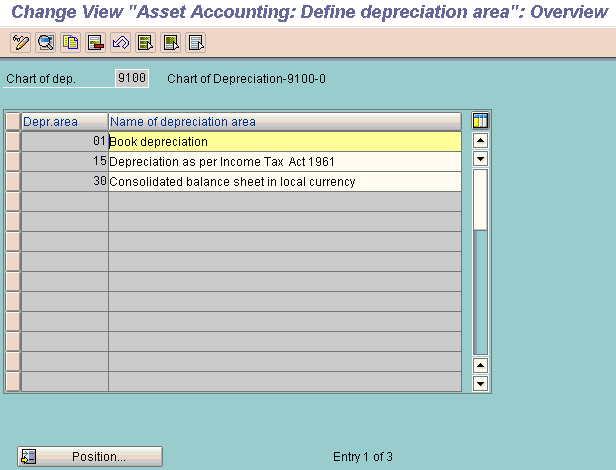Open table settings icon beside column headers
616x470 pixels.
coord(480,121)
